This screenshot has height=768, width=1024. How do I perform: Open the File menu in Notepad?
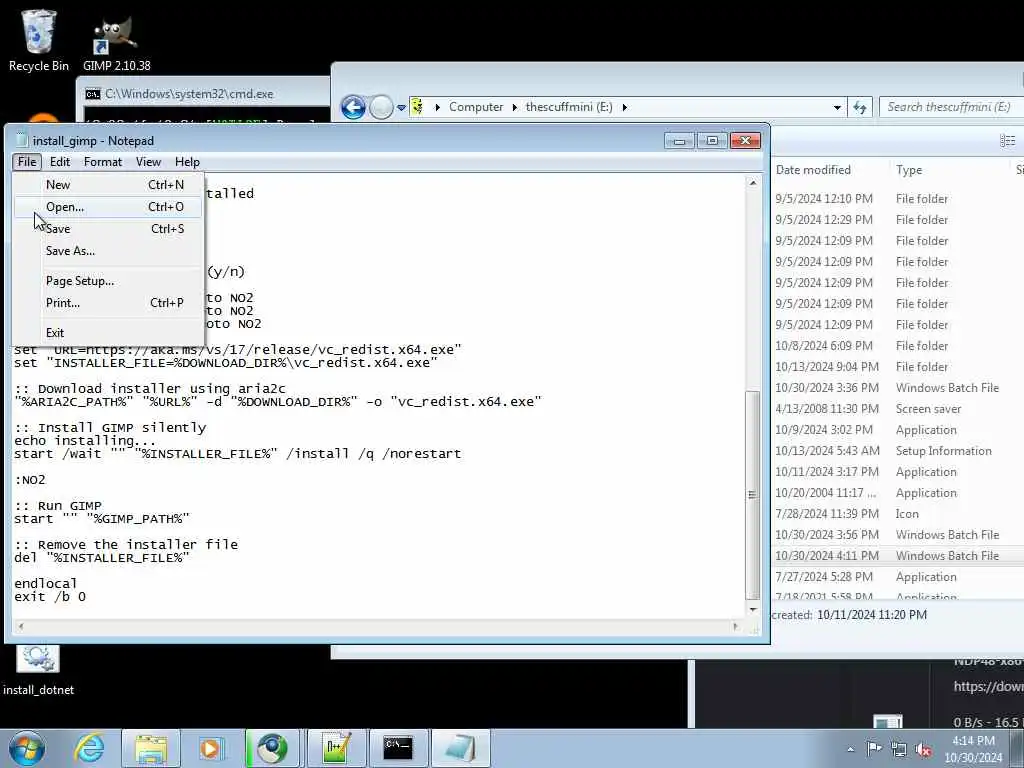click(27, 162)
